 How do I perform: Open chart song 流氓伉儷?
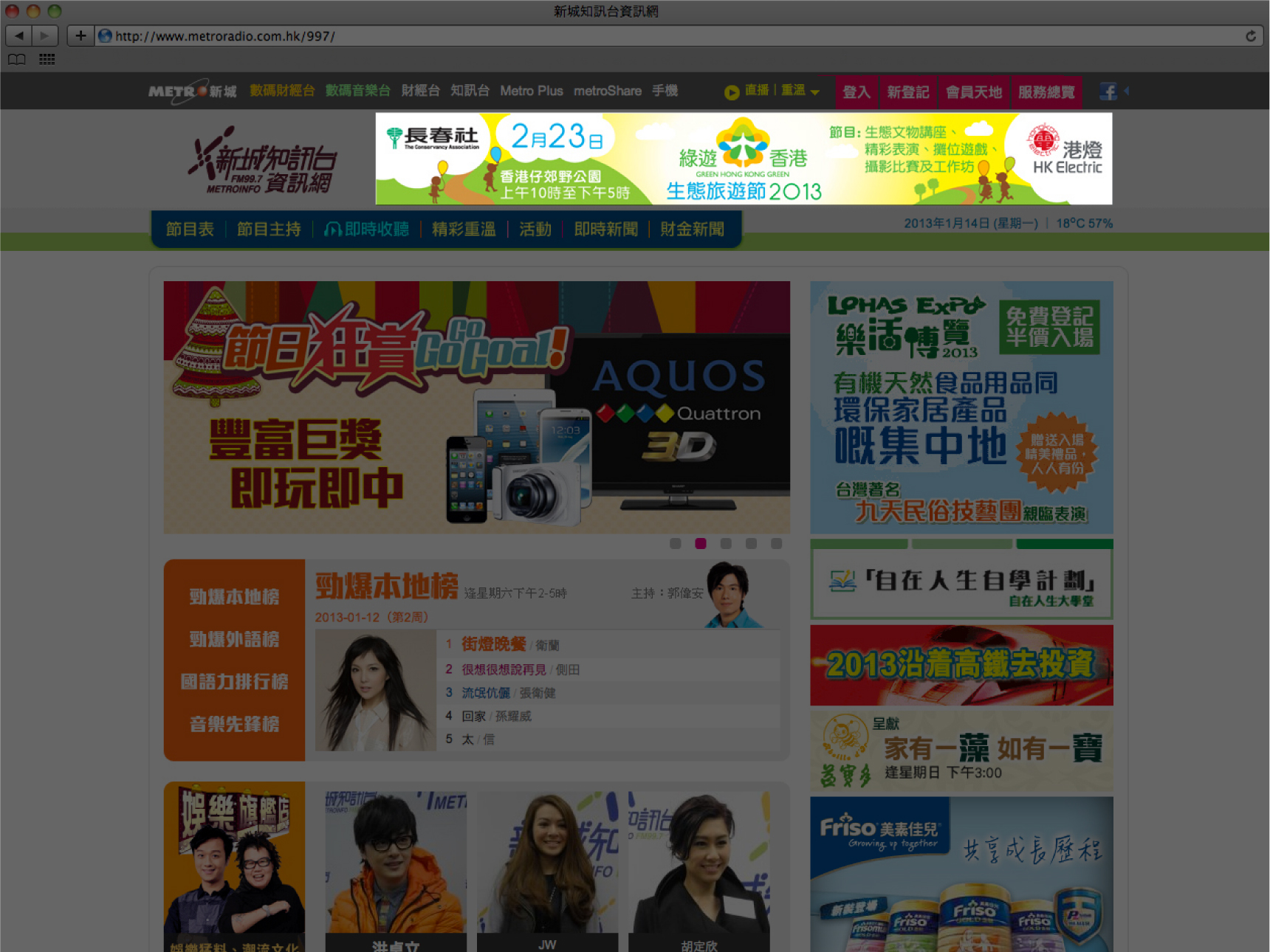486,693
